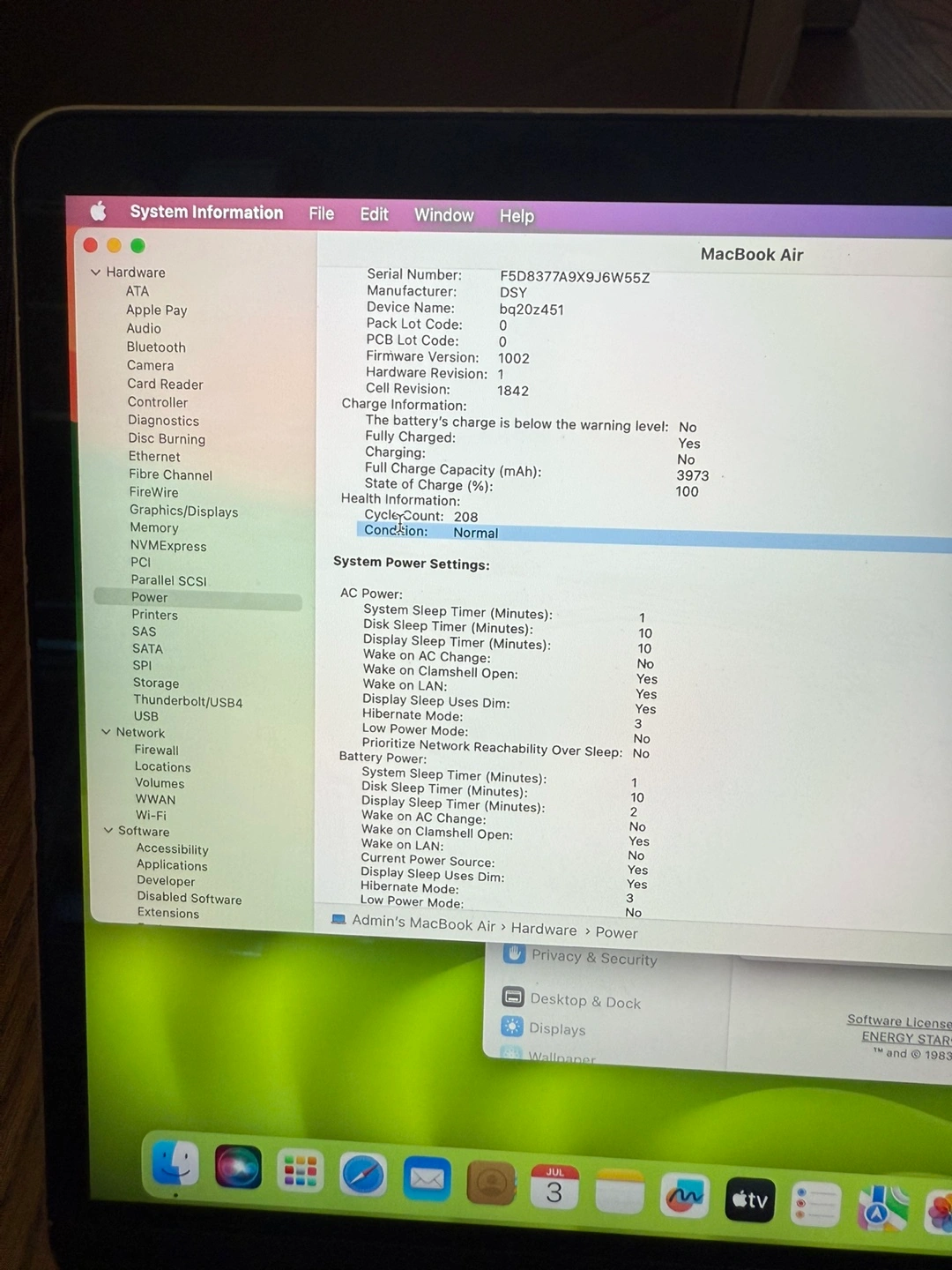
Task: Select FireWire in the sidebar
Action: pyautogui.click(x=154, y=492)
